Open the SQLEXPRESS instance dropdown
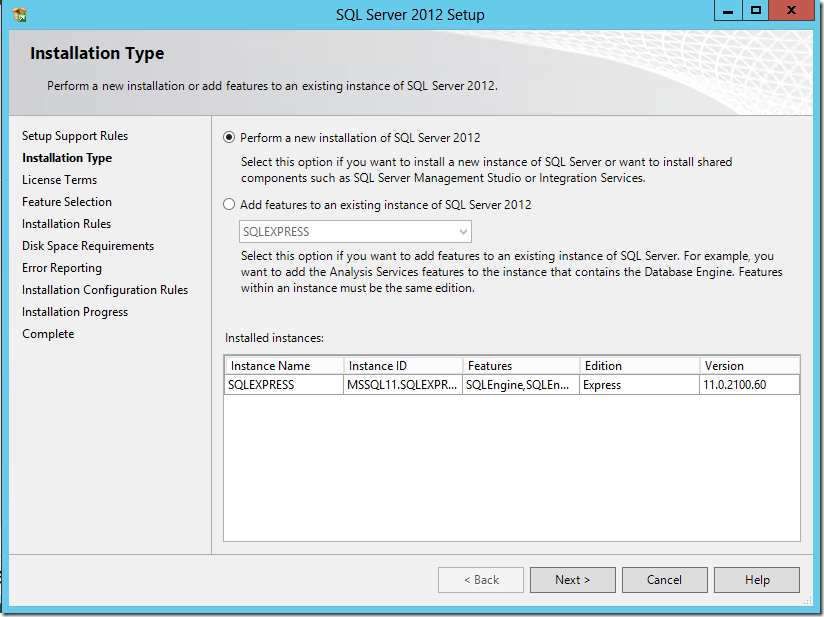The width and height of the screenshot is (824, 617). [x=355, y=232]
